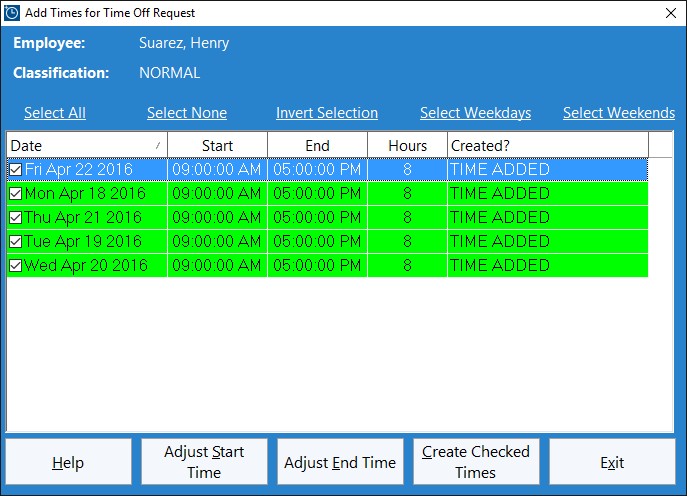Click the Adjust Start Time button
Screen dimensions: 687x496
click(x=204, y=462)
